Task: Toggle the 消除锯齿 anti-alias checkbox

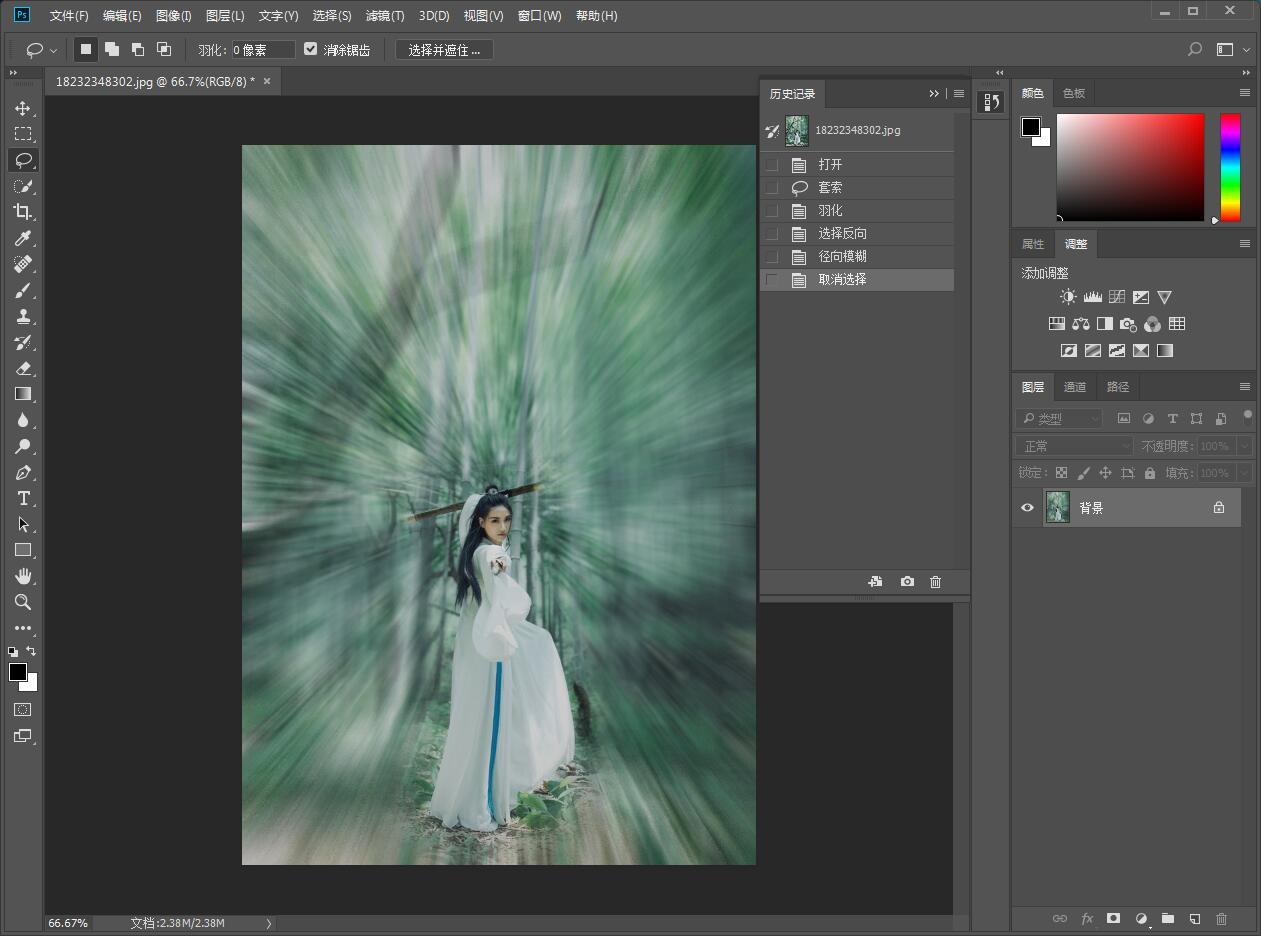Action: tap(310, 49)
